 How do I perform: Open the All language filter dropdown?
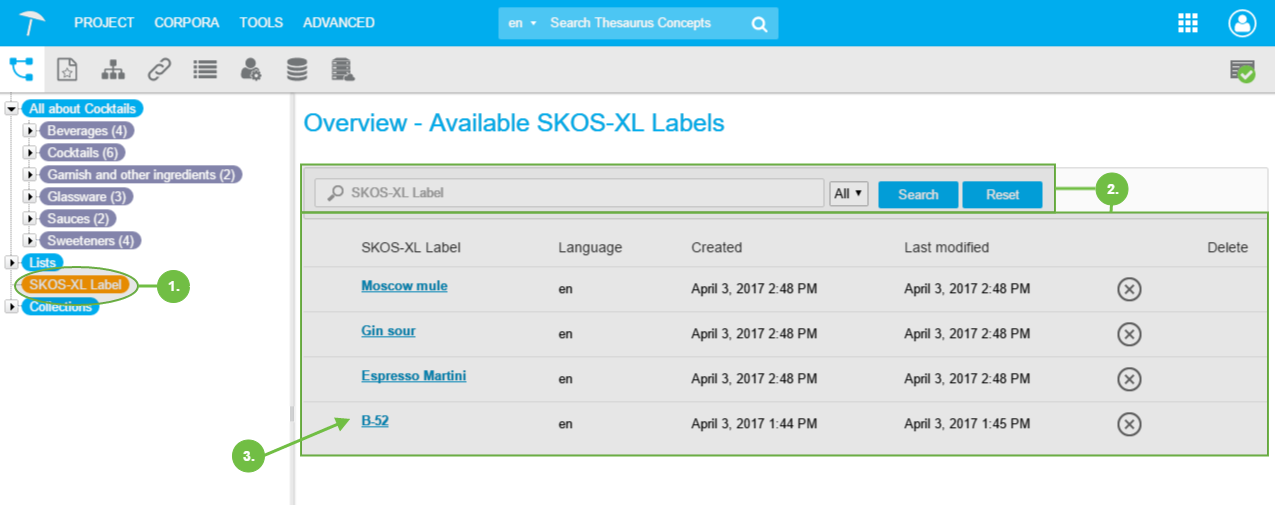[849, 194]
